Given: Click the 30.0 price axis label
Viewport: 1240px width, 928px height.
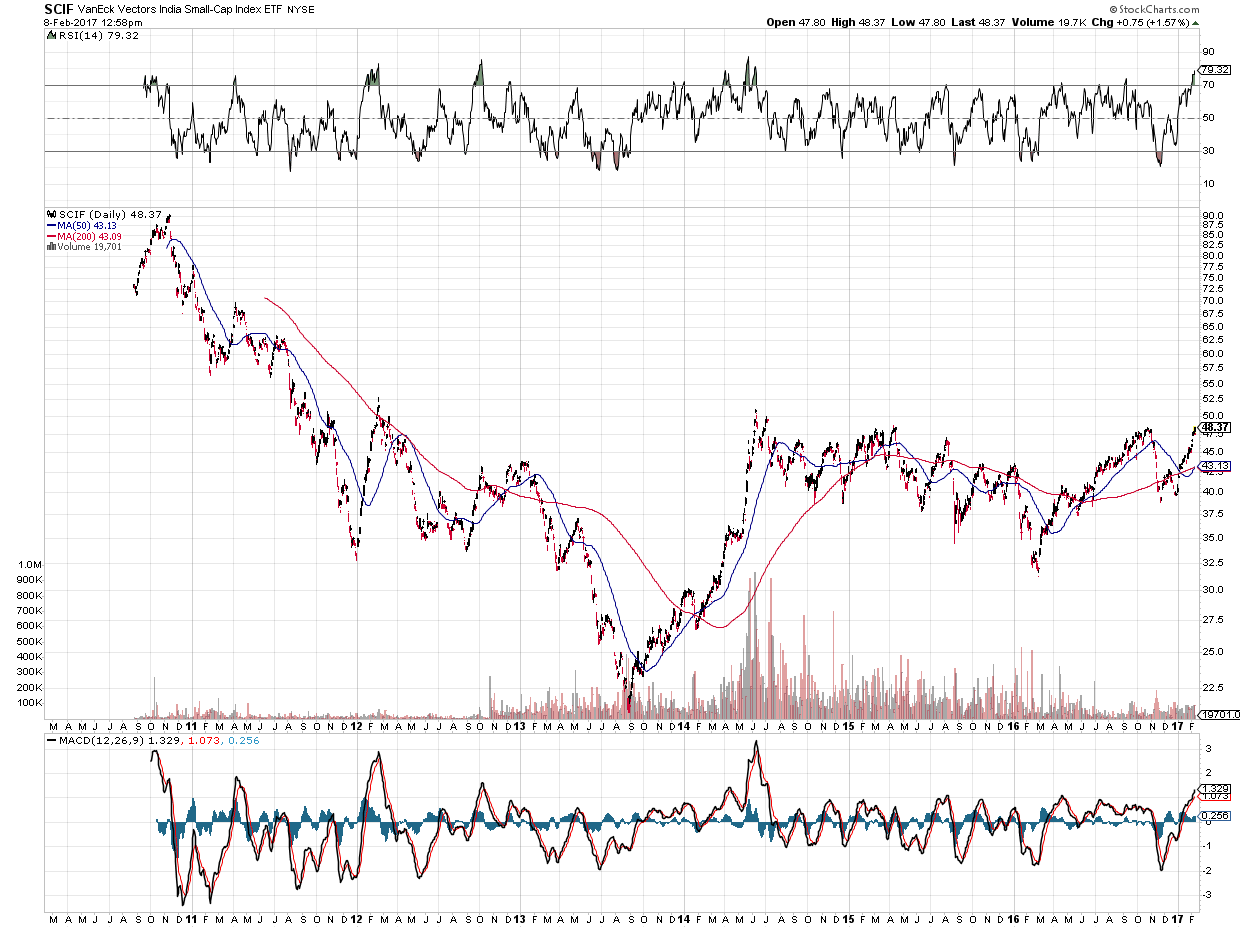Looking at the screenshot, I should click(x=1212, y=589).
